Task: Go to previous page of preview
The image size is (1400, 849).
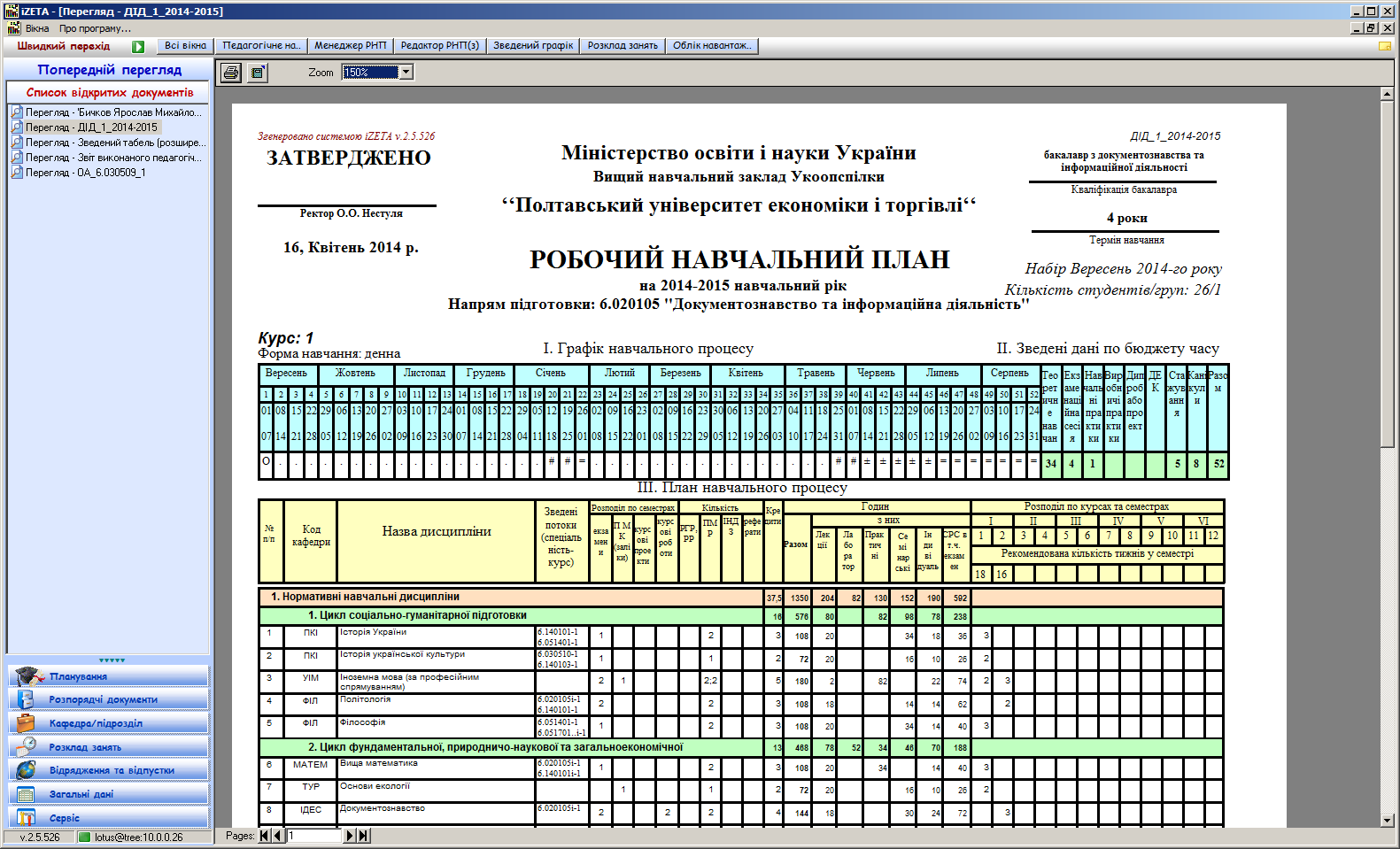Action: tap(277, 836)
